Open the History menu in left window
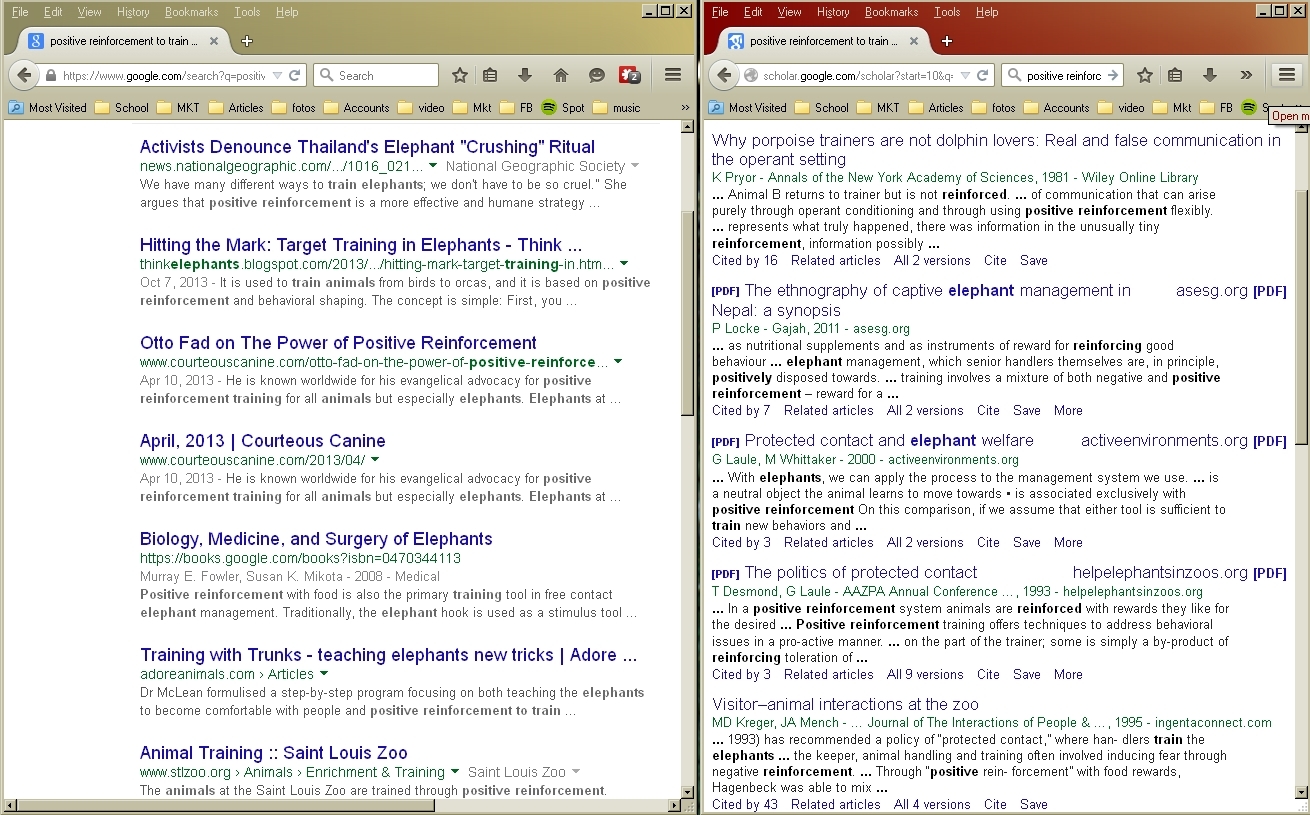 (x=133, y=12)
